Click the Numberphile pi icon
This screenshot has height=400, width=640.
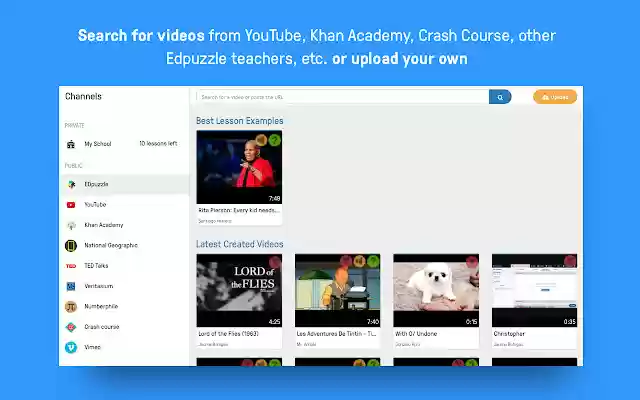click(71, 307)
